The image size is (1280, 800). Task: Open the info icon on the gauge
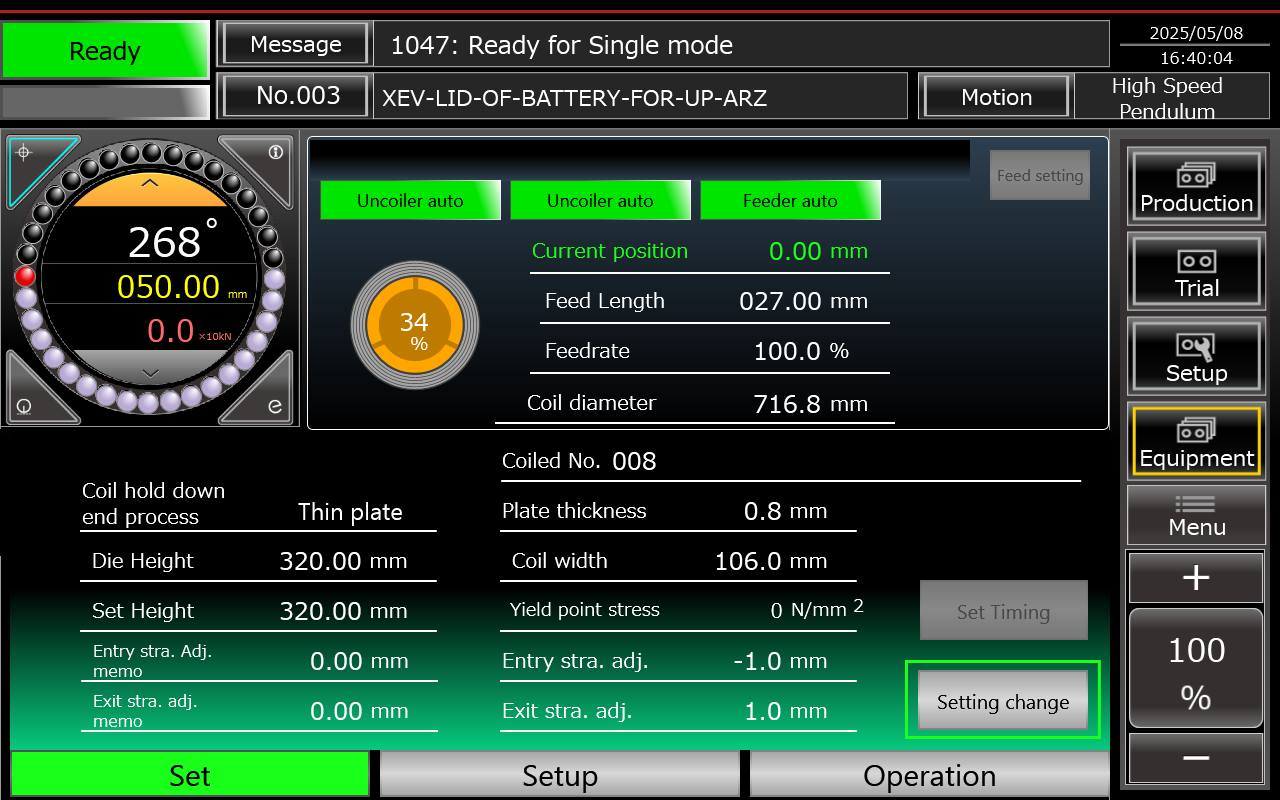coord(274,153)
